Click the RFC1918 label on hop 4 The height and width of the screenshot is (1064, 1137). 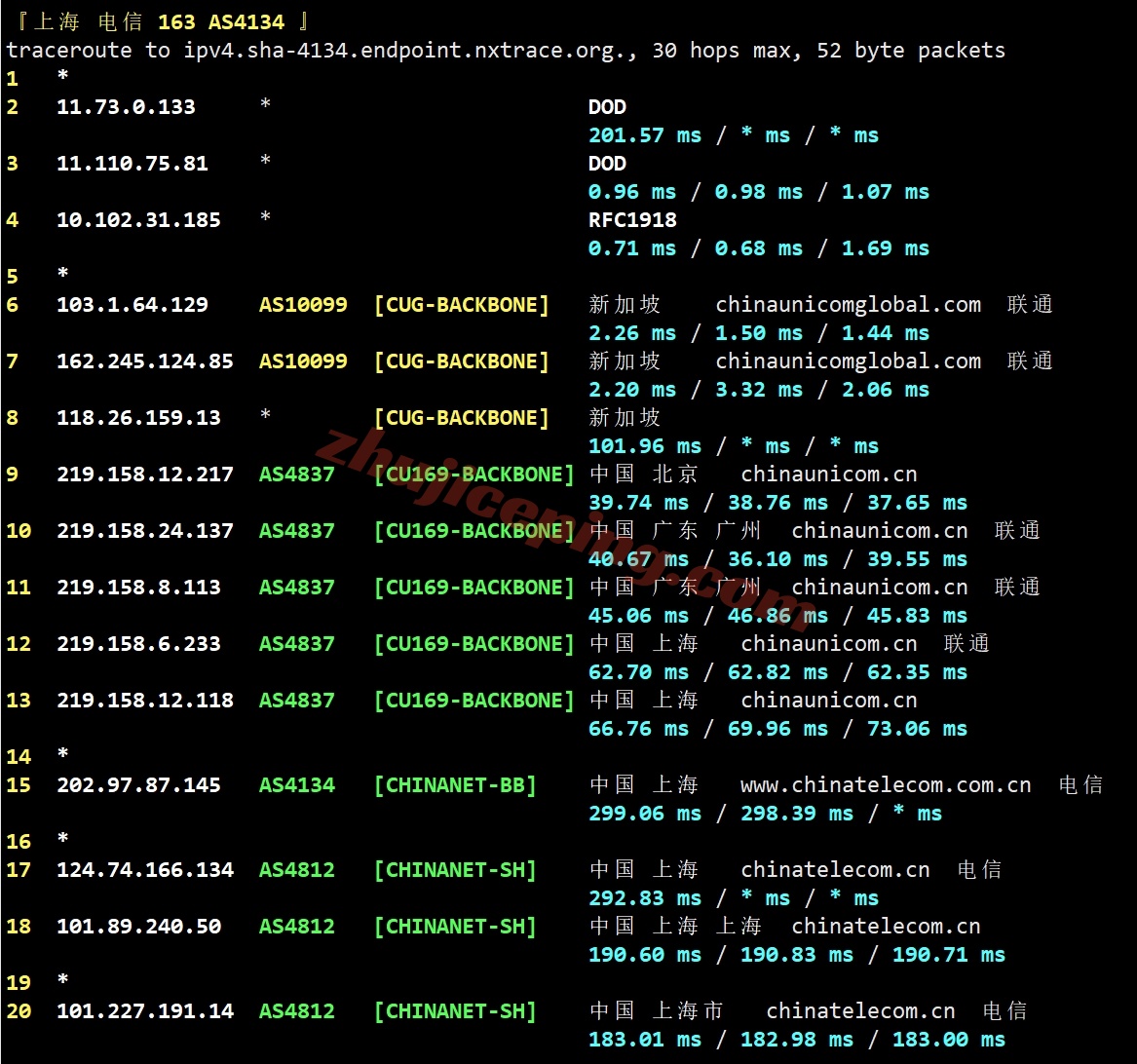pyautogui.click(x=632, y=220)
